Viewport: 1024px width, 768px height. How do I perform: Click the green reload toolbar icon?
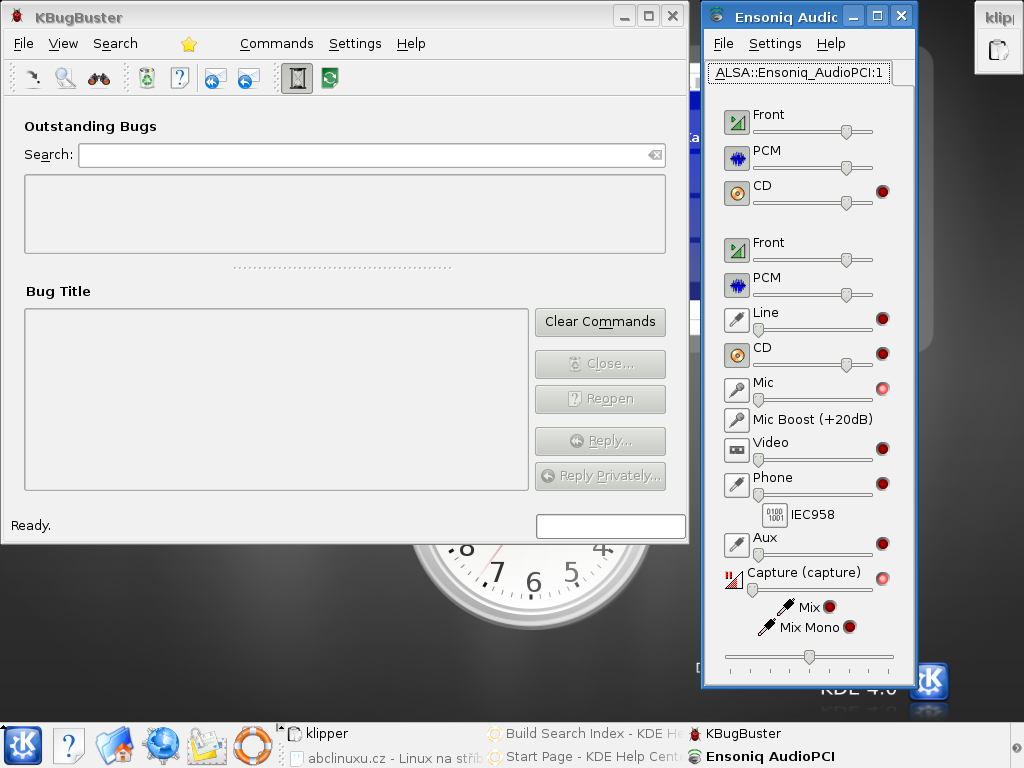pos(330,79)
